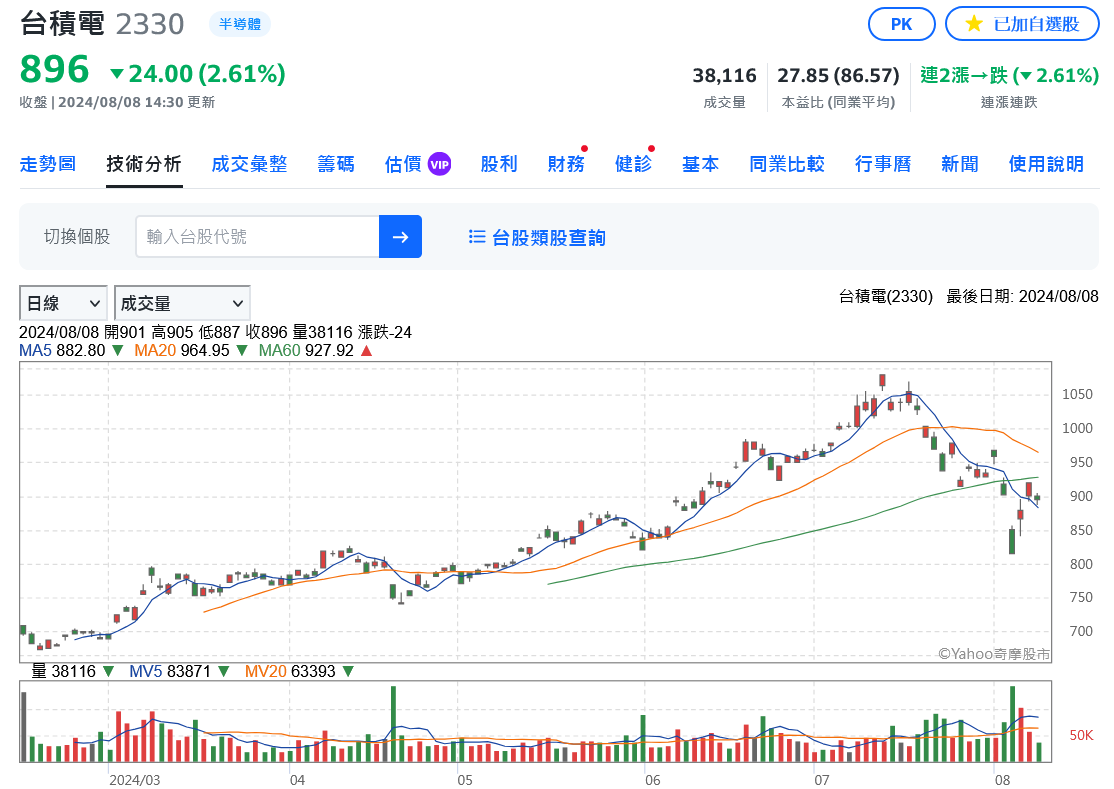Switch to the 股利 tab
Viewport: 1114px width, 789px height.
click(499, 164)
